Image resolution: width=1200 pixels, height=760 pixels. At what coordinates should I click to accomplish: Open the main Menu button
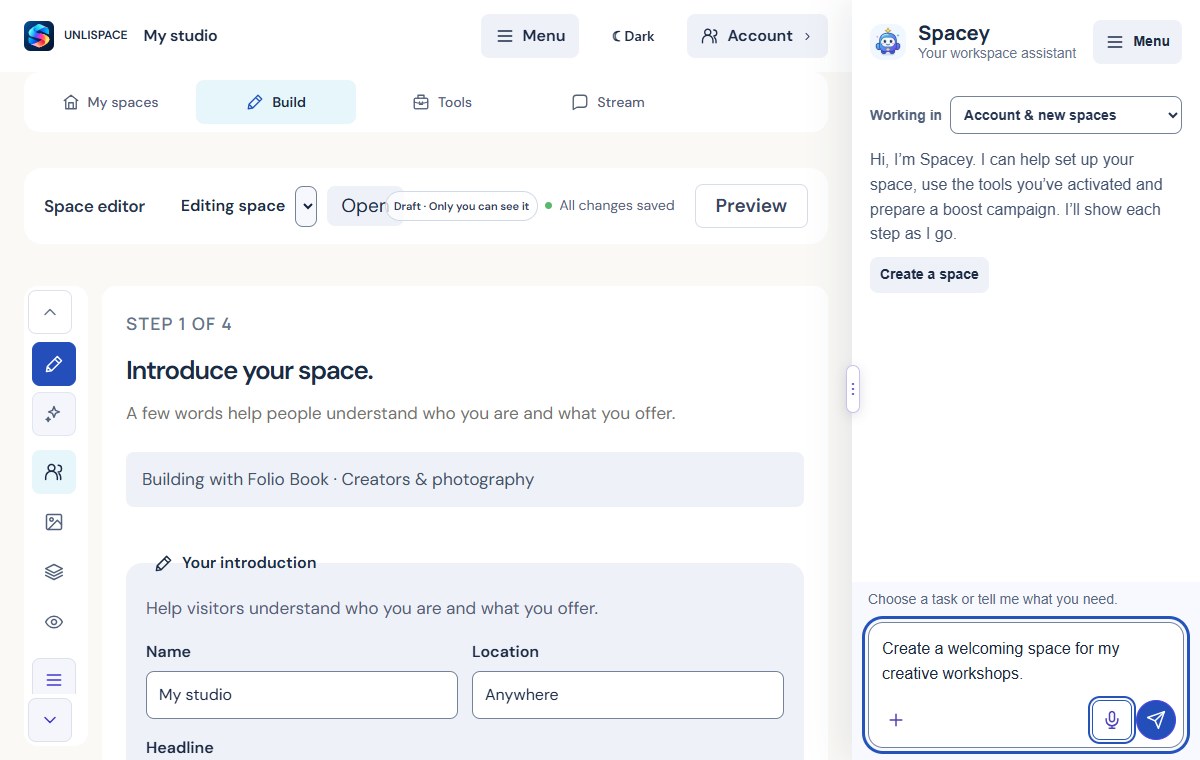pyautogui.click(x=530, y=36)
